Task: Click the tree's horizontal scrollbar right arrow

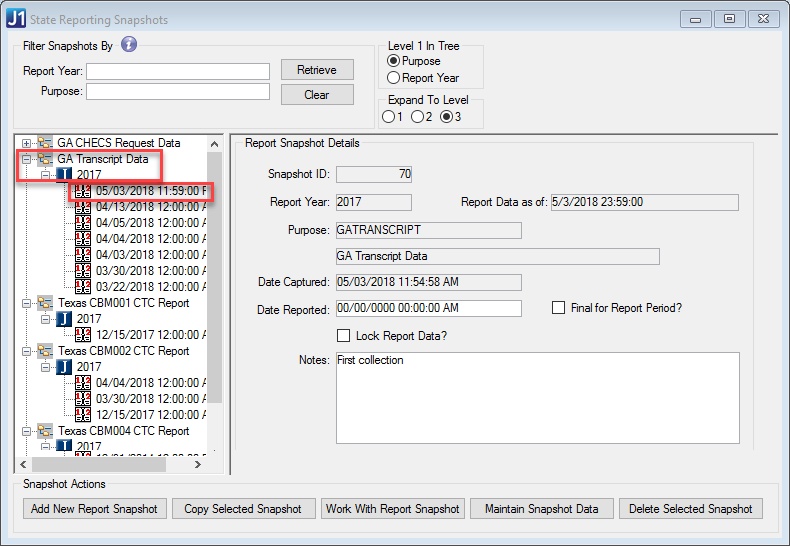Action: 198,465
